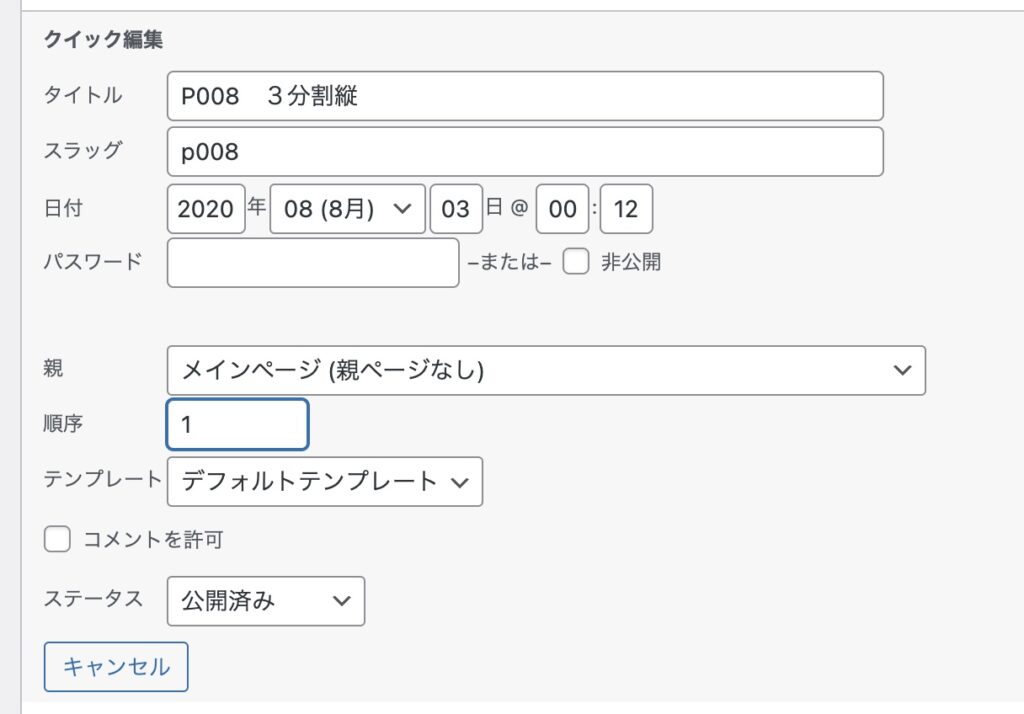Click the day field showing 03
This screenshot has width=1024, height=714.
coord(456,209)
